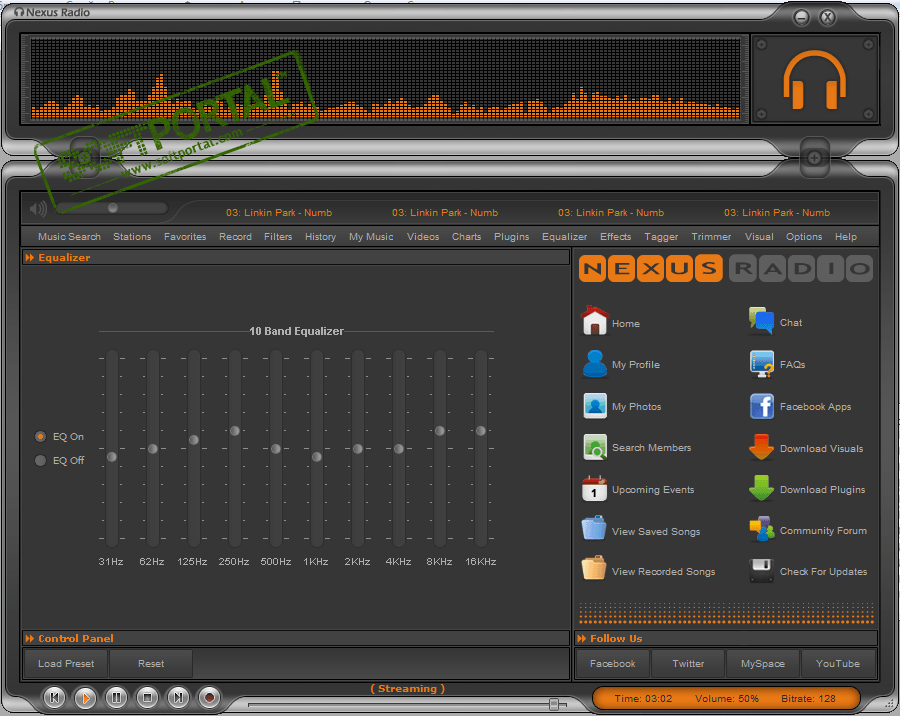Click the Bitrate: 128 status text

tap(808, 699)
